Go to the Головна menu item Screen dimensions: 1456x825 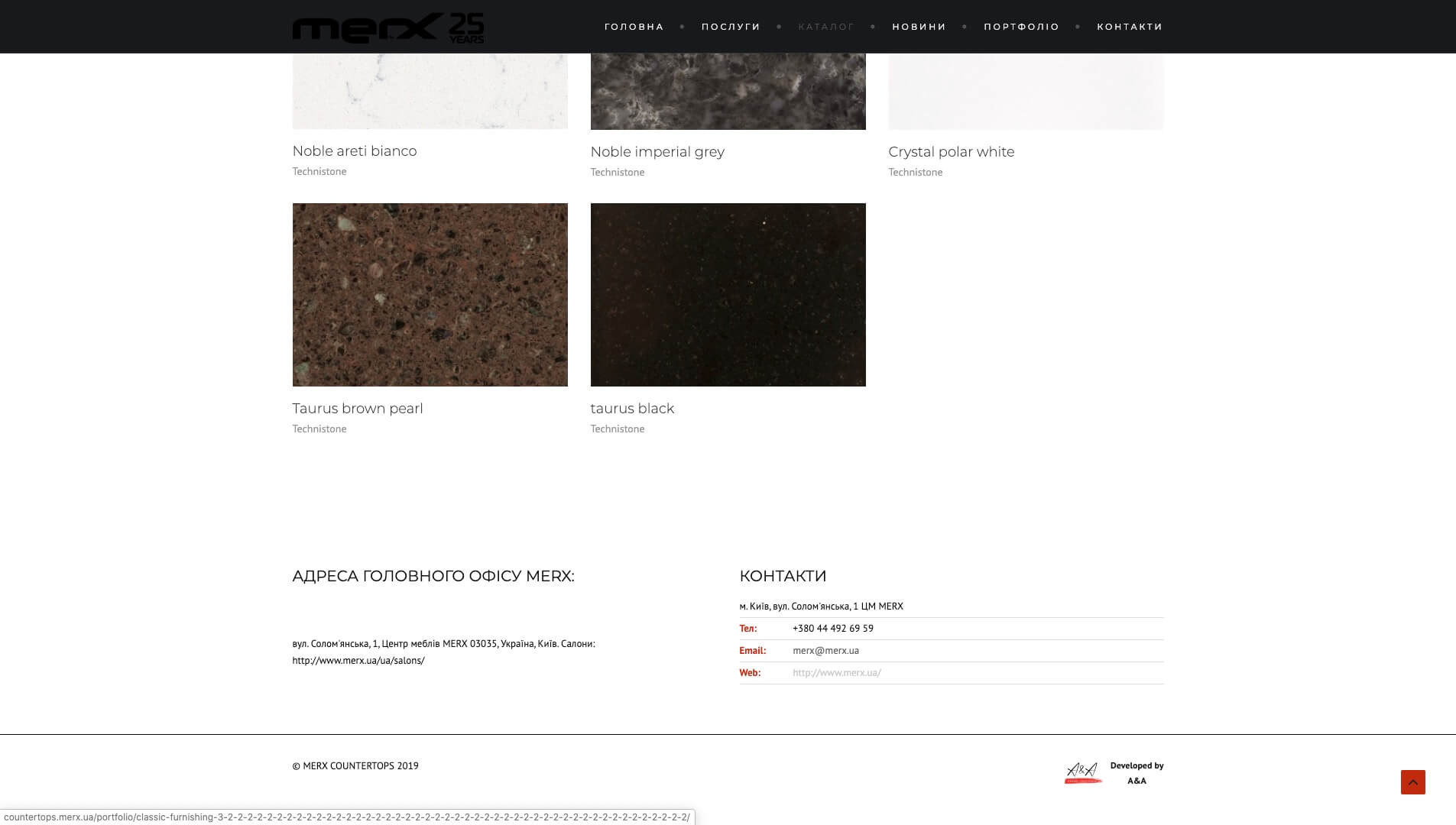pos(634,27)
